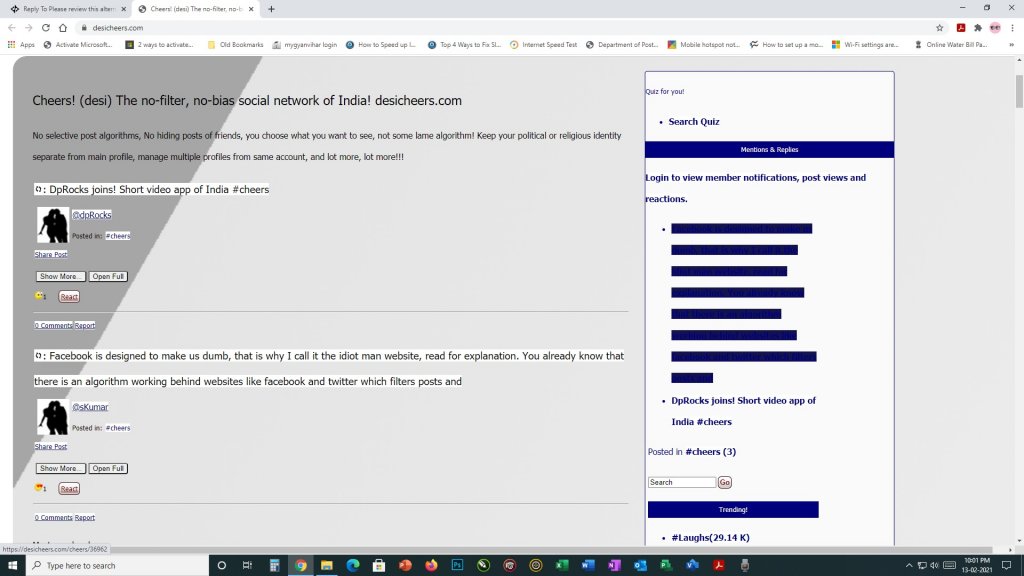Open @sKumar profile link
Image resolution: width=1024 pixels, height=576 pixels.
[90, 407]
